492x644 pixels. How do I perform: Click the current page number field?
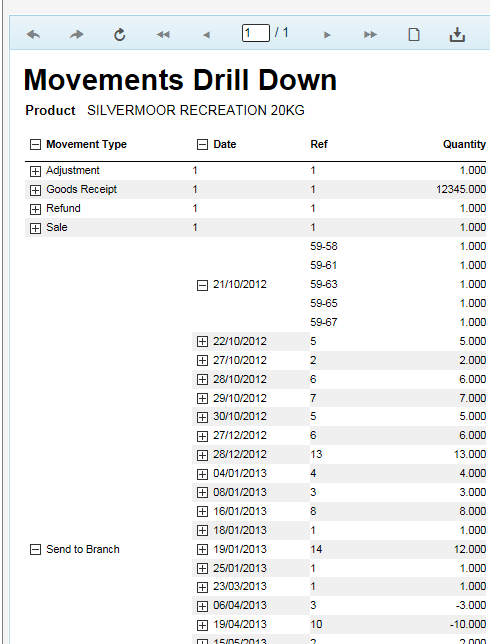255,33
